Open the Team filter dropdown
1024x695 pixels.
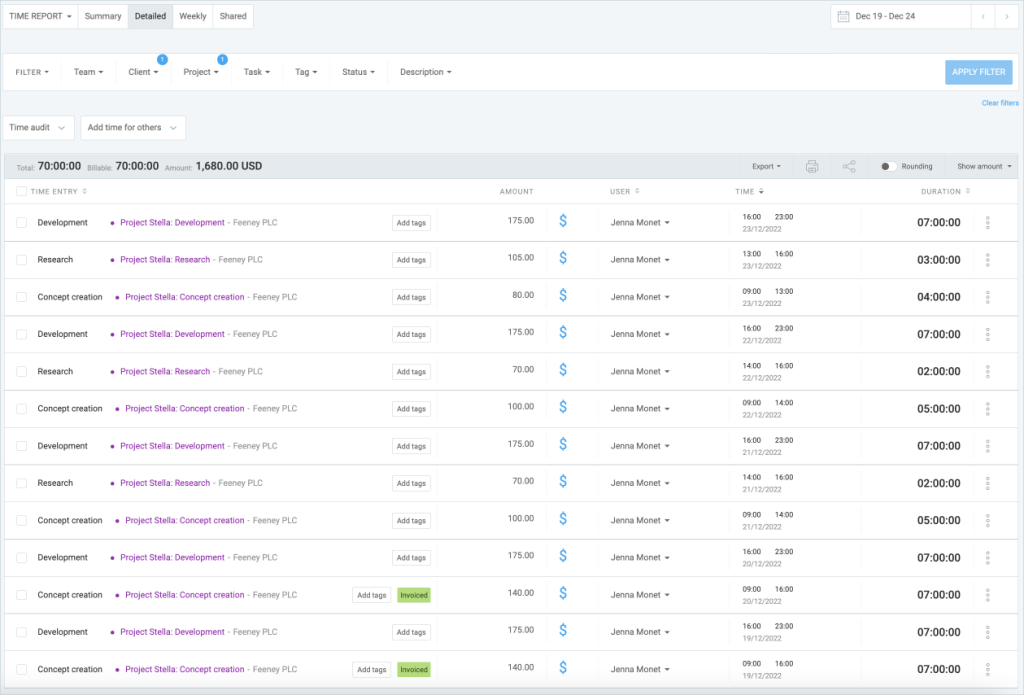coord(88,72)
